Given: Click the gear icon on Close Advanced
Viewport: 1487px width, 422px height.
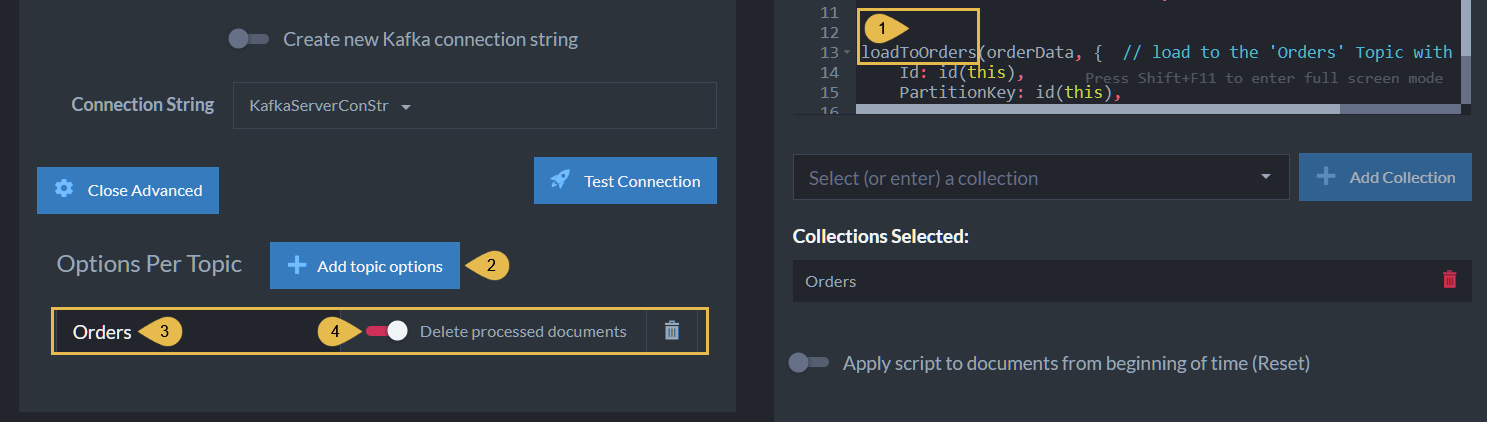Looking at the screenshot, I should 64,189.
